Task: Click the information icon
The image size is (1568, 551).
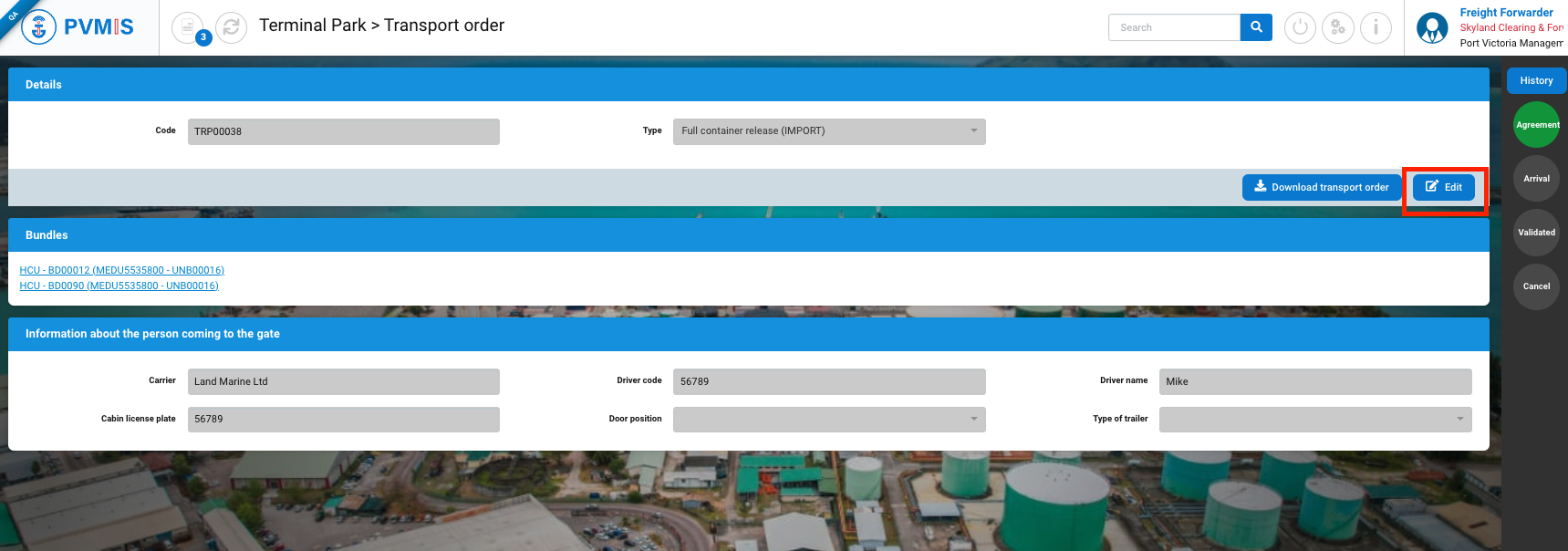Action: click(x=1376, y=27)
